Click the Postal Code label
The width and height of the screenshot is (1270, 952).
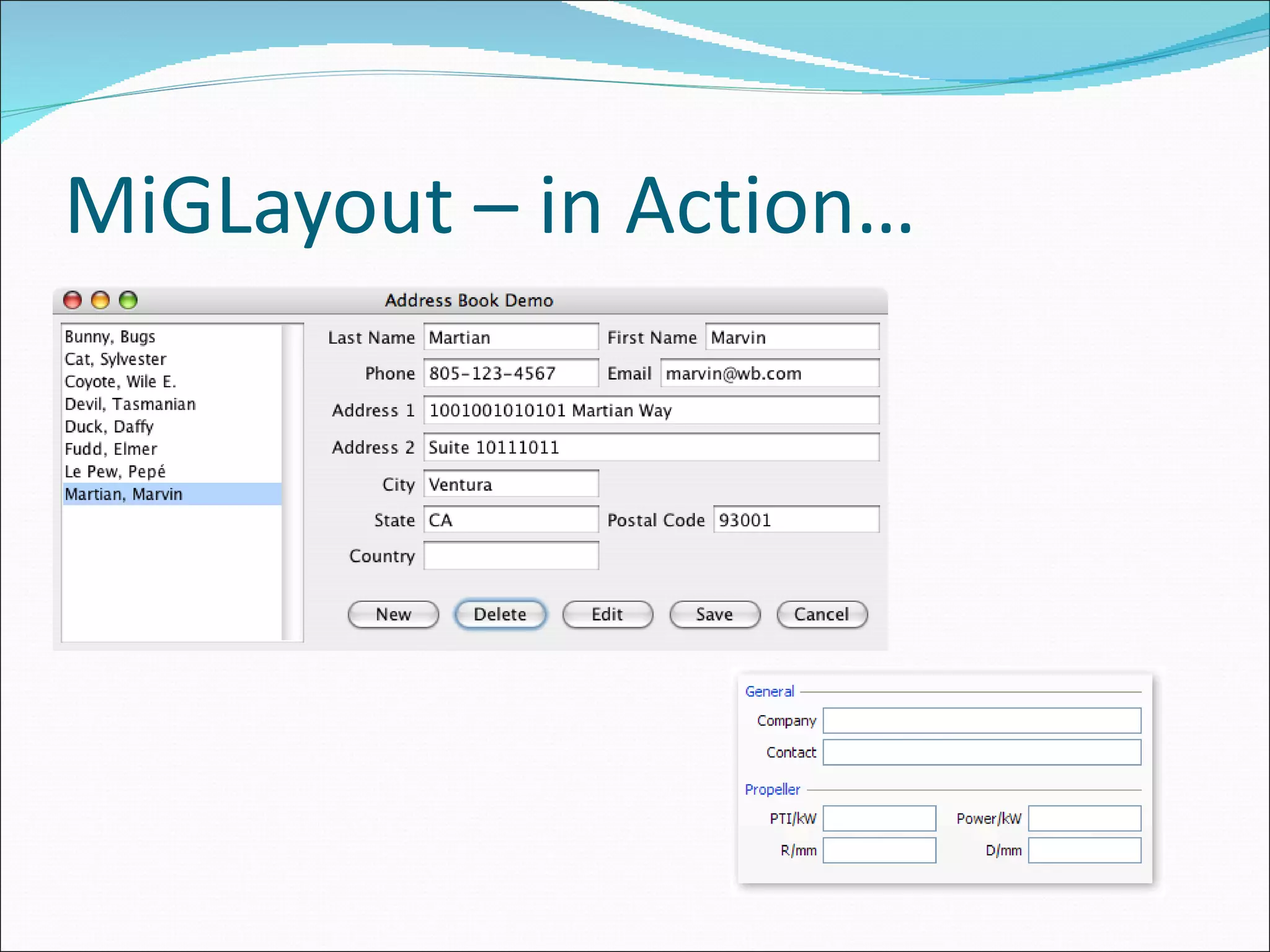click(656, 520)
